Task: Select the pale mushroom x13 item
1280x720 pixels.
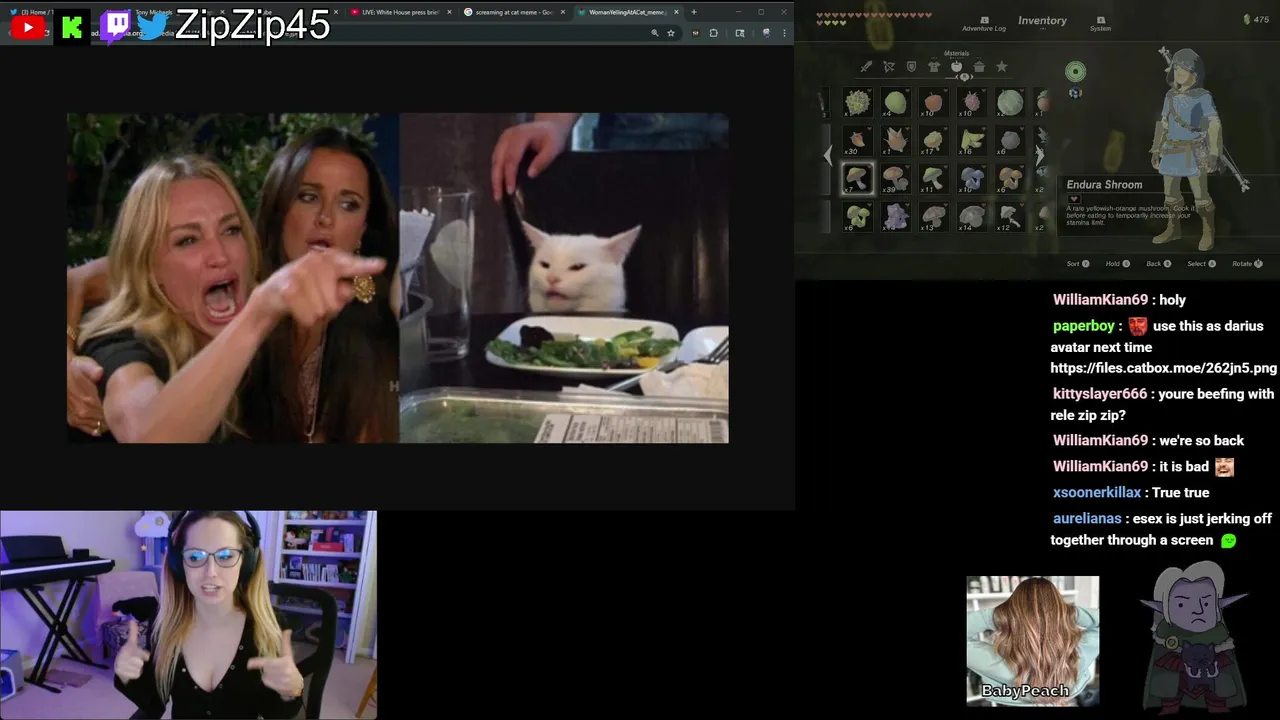Action: (933, 216)
